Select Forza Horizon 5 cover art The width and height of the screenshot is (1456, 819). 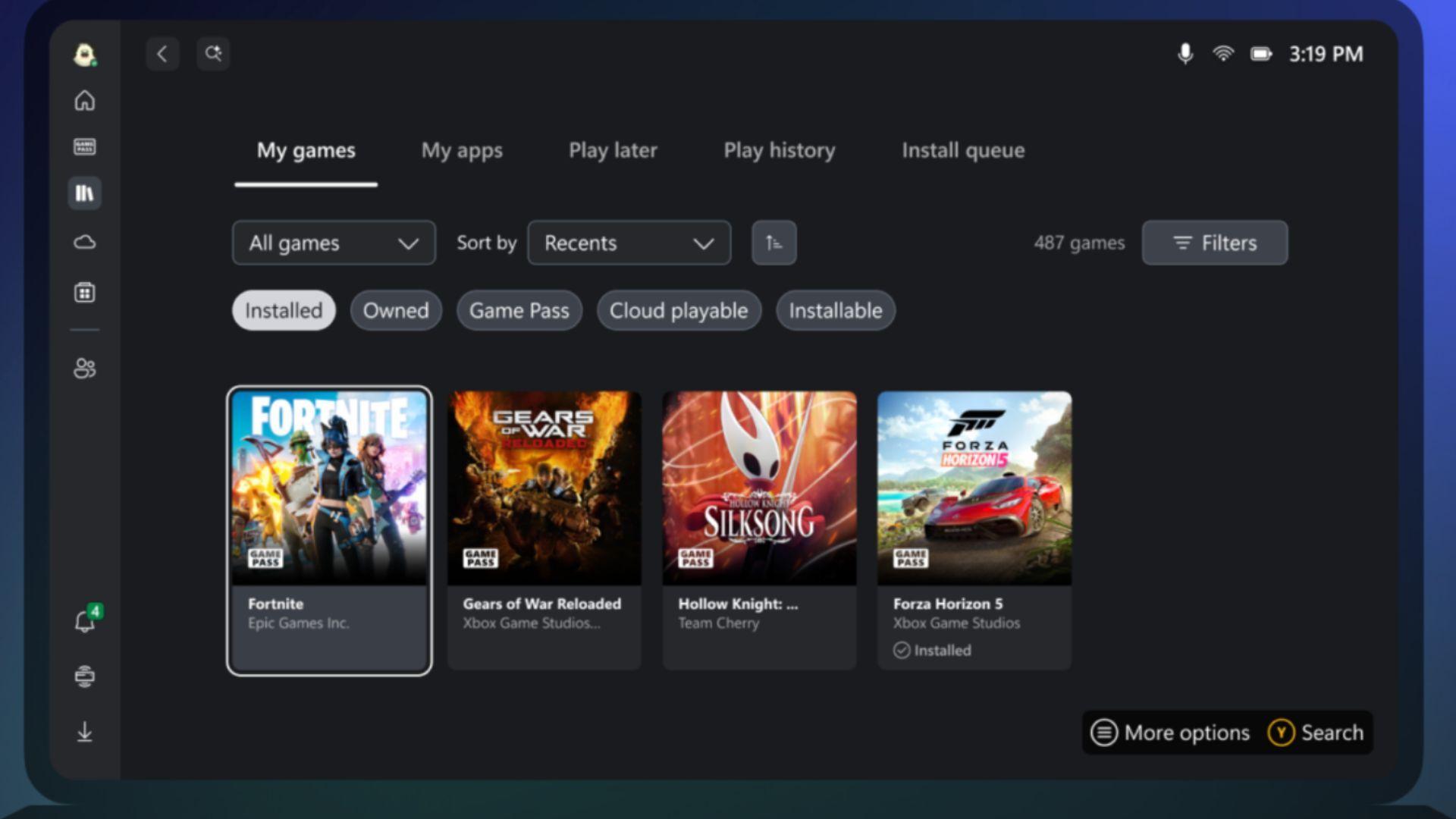click(974, 488)
